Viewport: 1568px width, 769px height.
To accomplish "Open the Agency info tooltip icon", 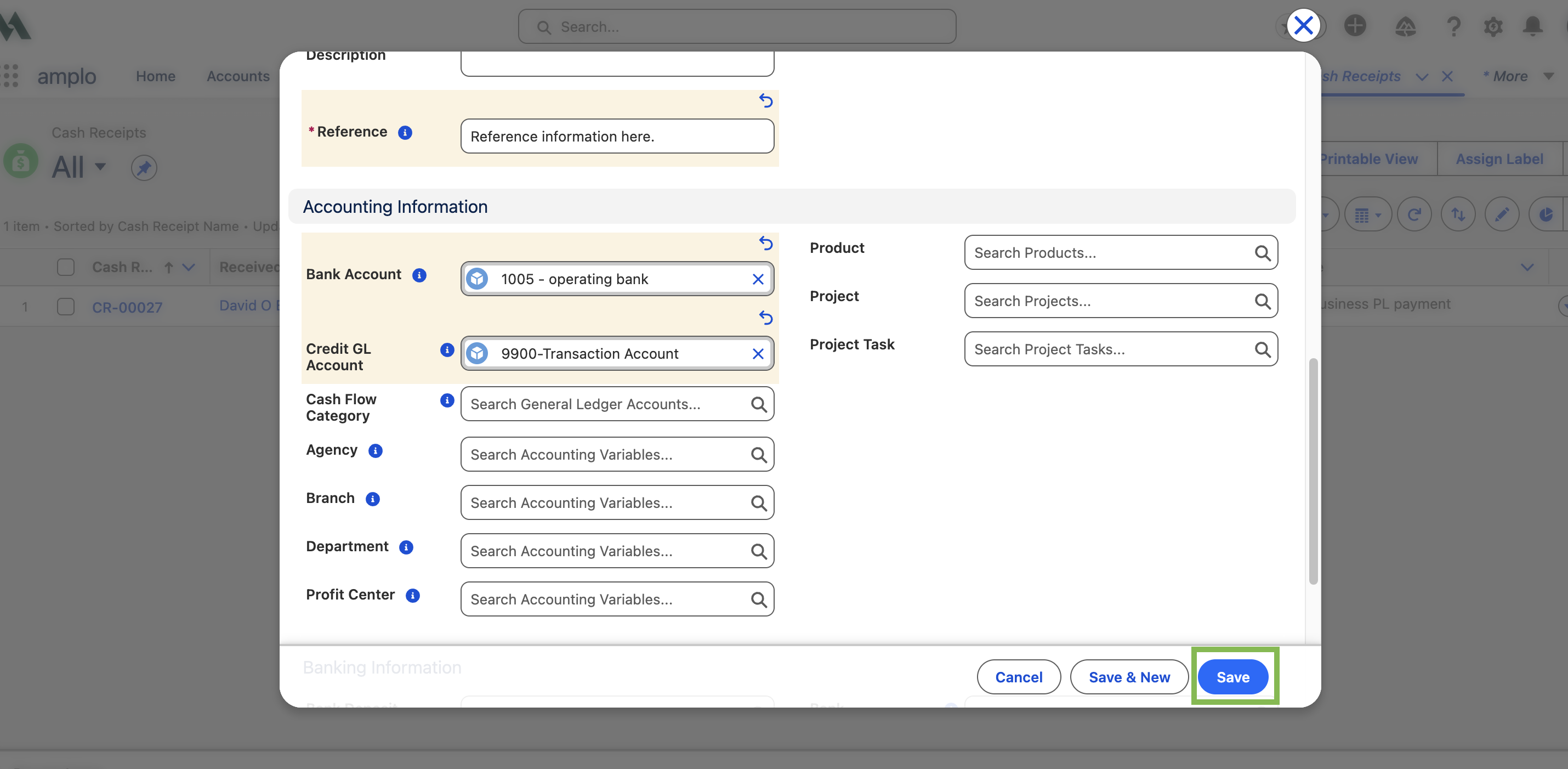I will point(376,450).
